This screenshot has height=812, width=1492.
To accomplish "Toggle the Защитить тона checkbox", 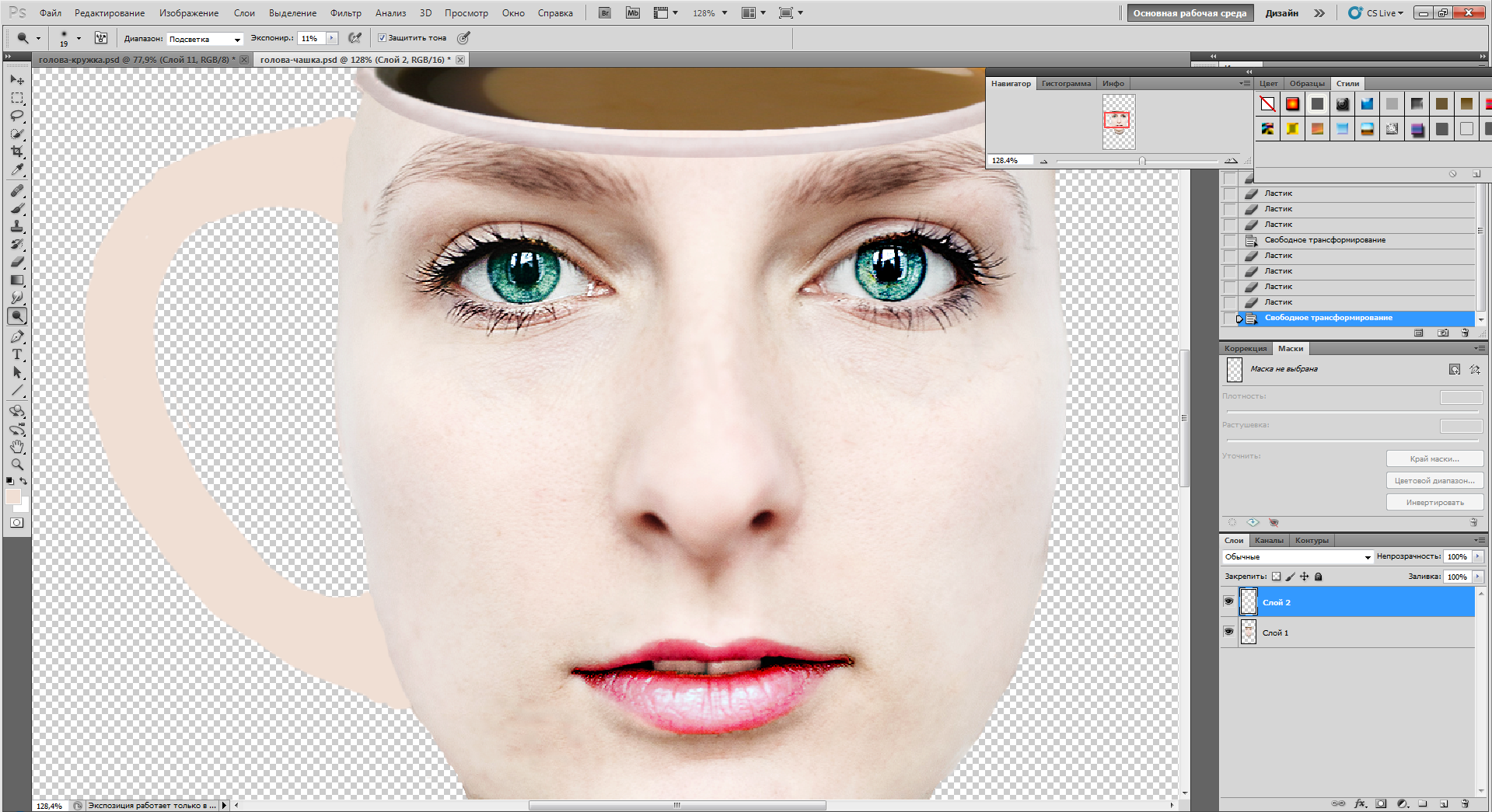I will click(x=382, y=37).
